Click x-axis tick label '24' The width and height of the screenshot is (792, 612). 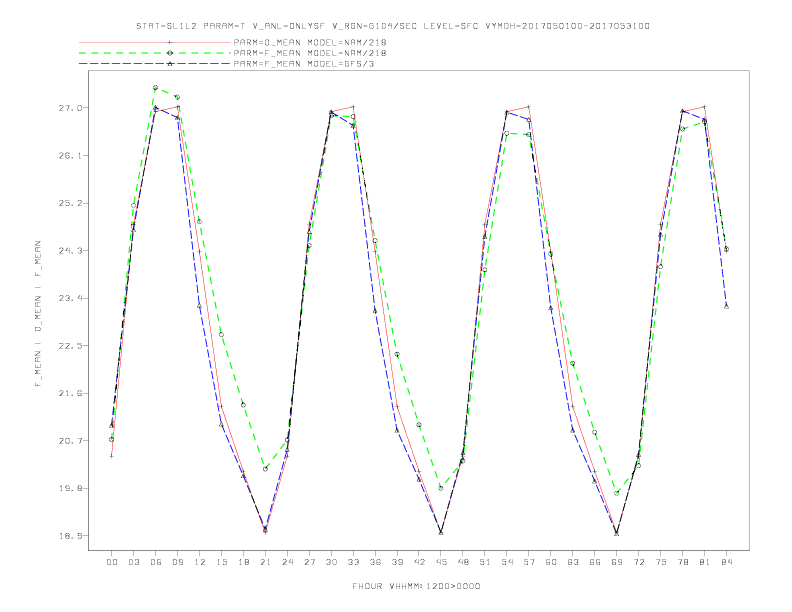point(287,562)
